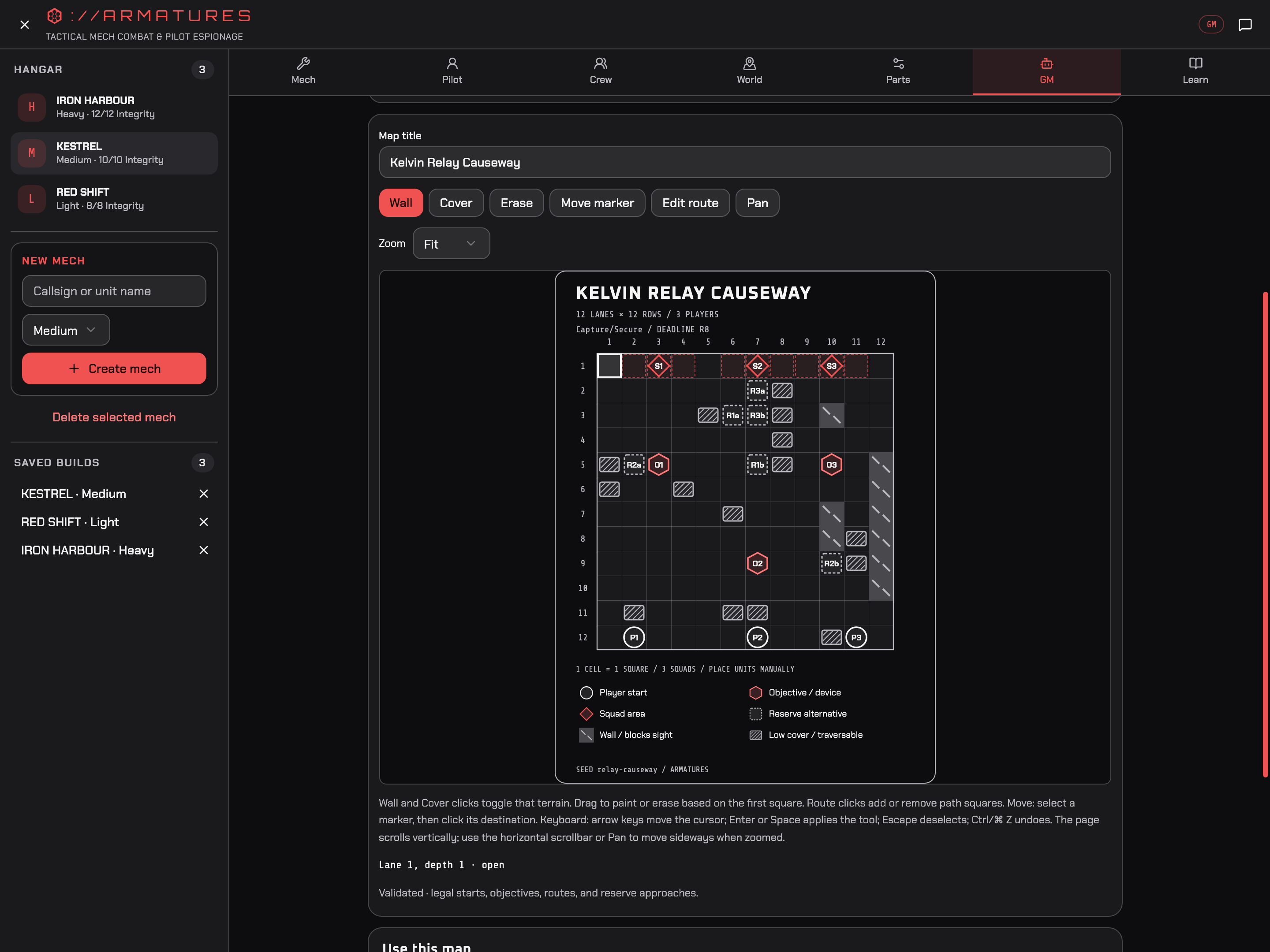The height and width of the screenshot is (952, 1270).
Task: Remove the RED SHIFT · Light saved build
Action: [203, 522]
